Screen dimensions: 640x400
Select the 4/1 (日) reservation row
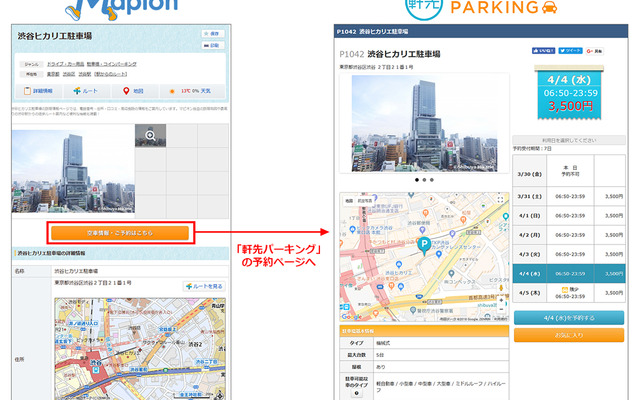pos(569,216)
